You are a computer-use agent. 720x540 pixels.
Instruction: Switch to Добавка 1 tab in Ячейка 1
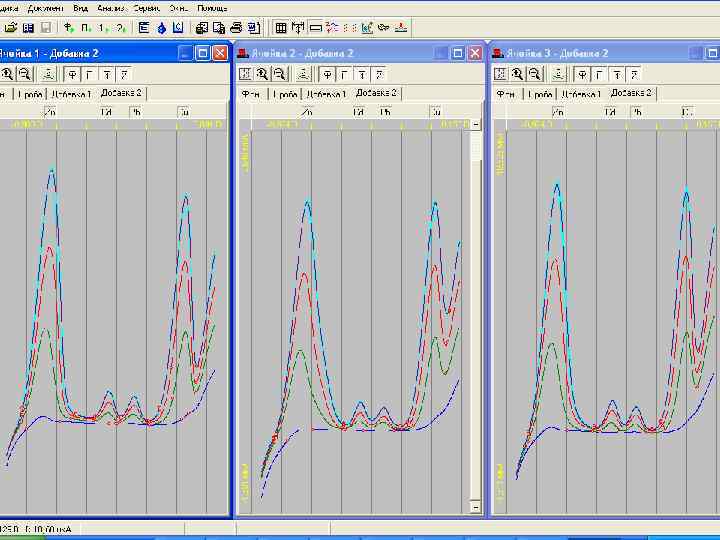[x=71, y=94]
